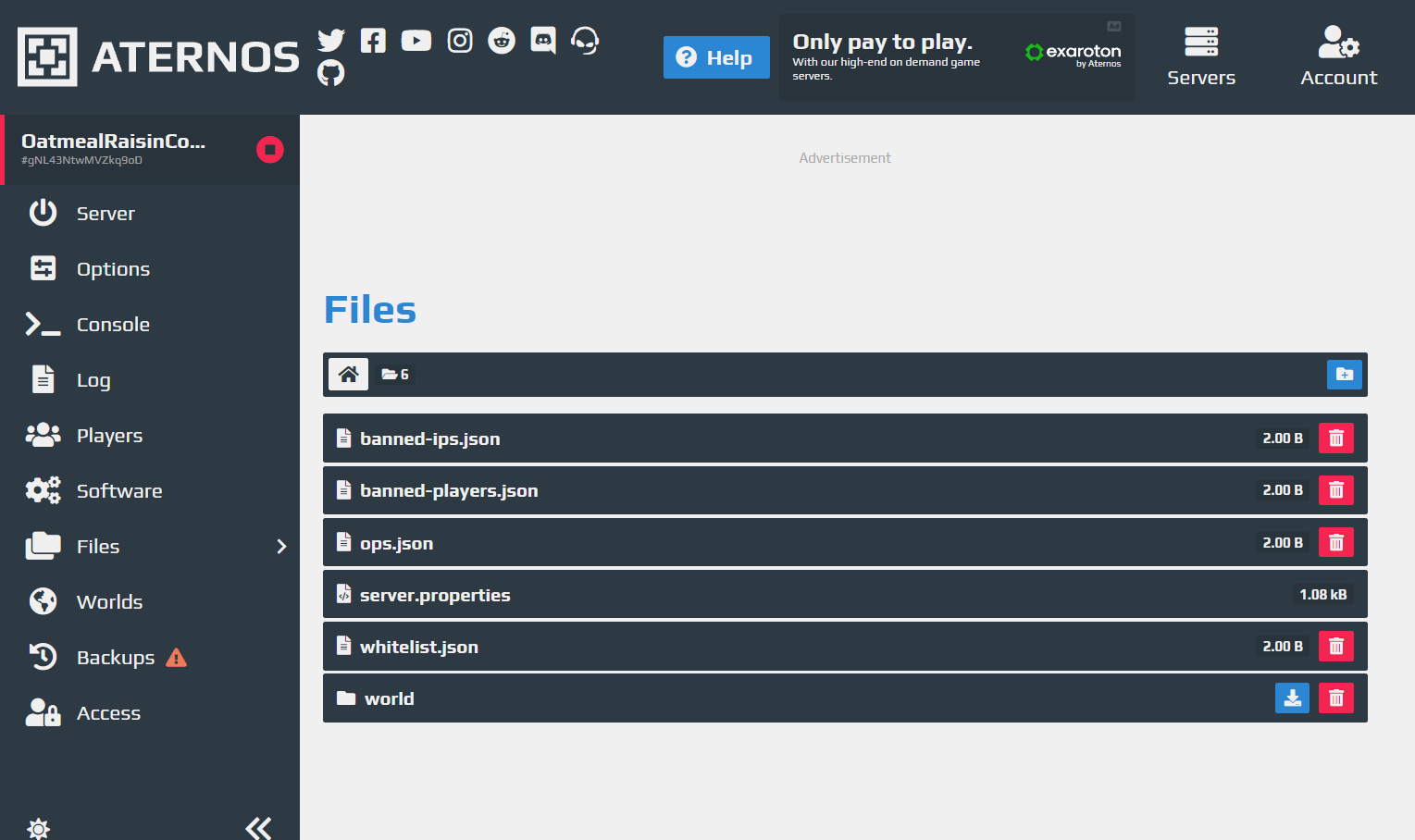1415x840 pixels.
Task: Open the Files sidebar item
Action: pos(150,547)
